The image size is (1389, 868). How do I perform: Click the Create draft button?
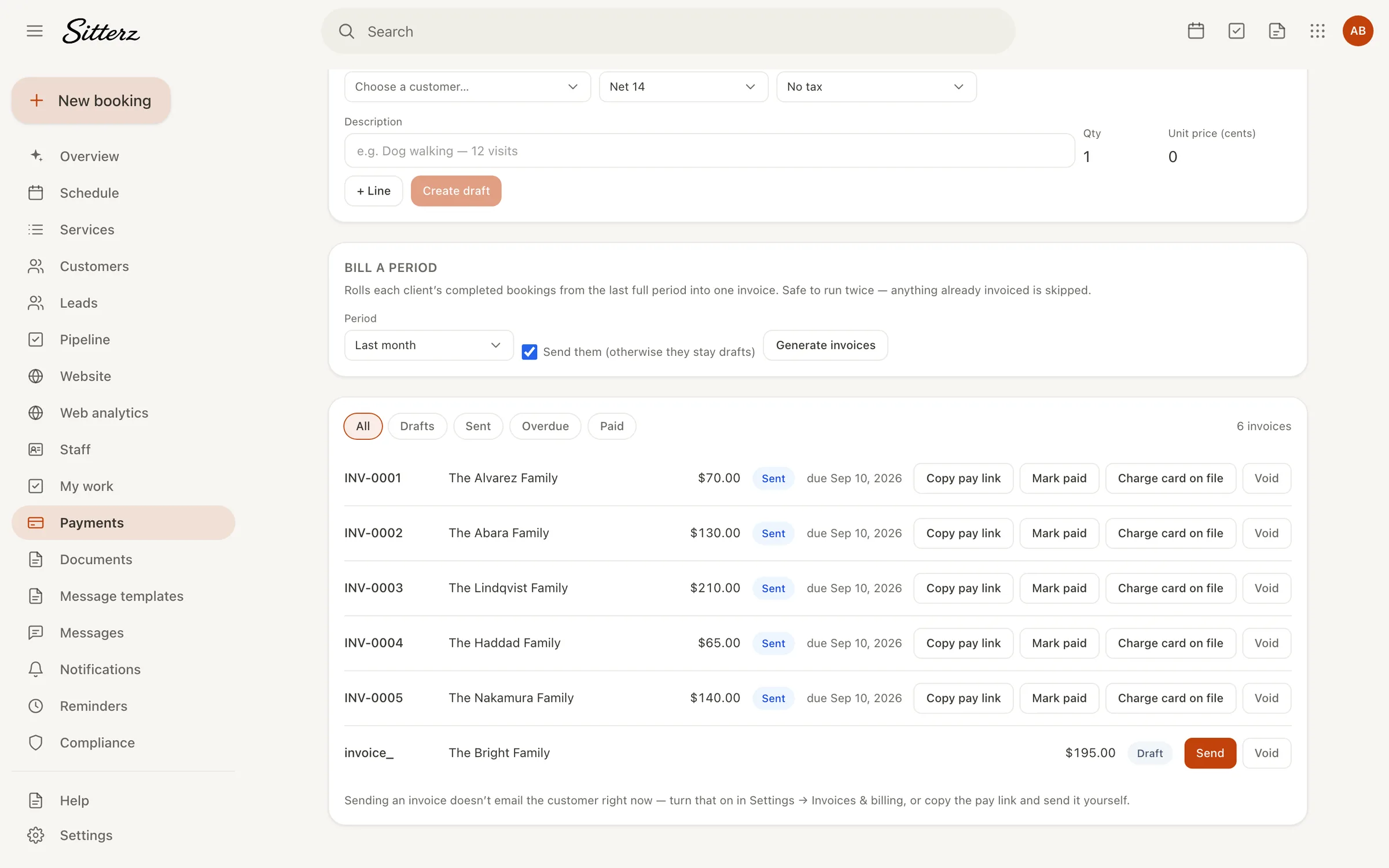[x=456, y=191]
